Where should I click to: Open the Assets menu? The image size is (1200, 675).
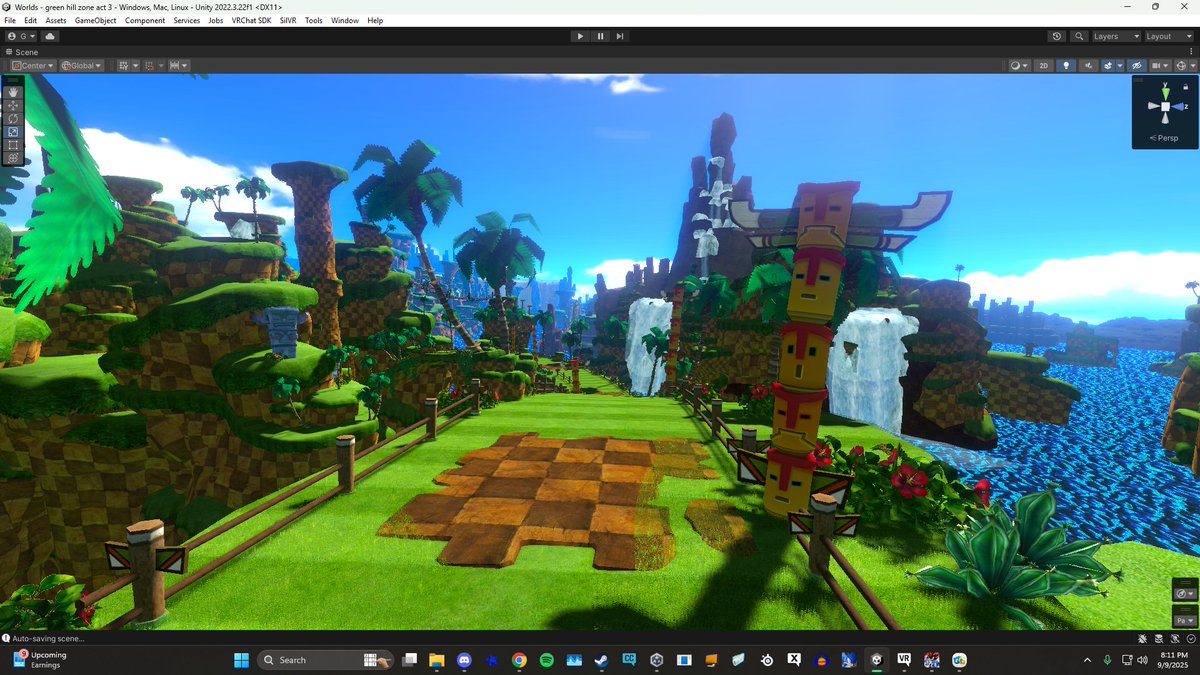tap(56, 20)
